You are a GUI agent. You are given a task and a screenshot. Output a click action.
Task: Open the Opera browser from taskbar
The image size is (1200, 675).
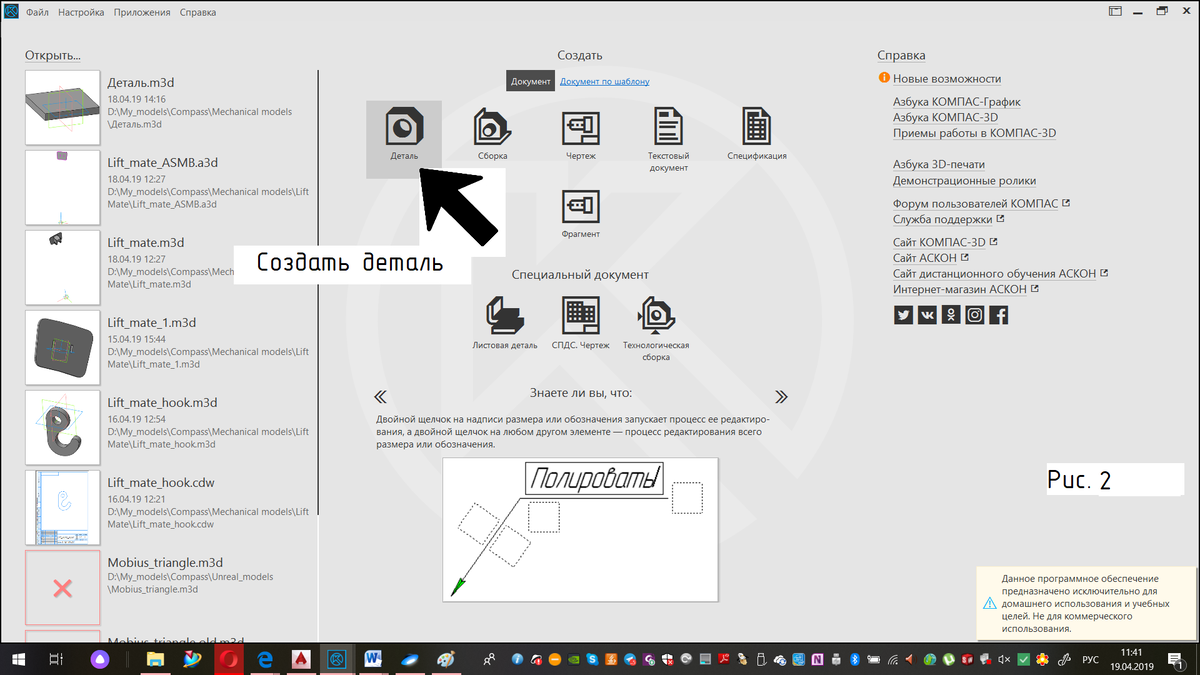(228, 659)
